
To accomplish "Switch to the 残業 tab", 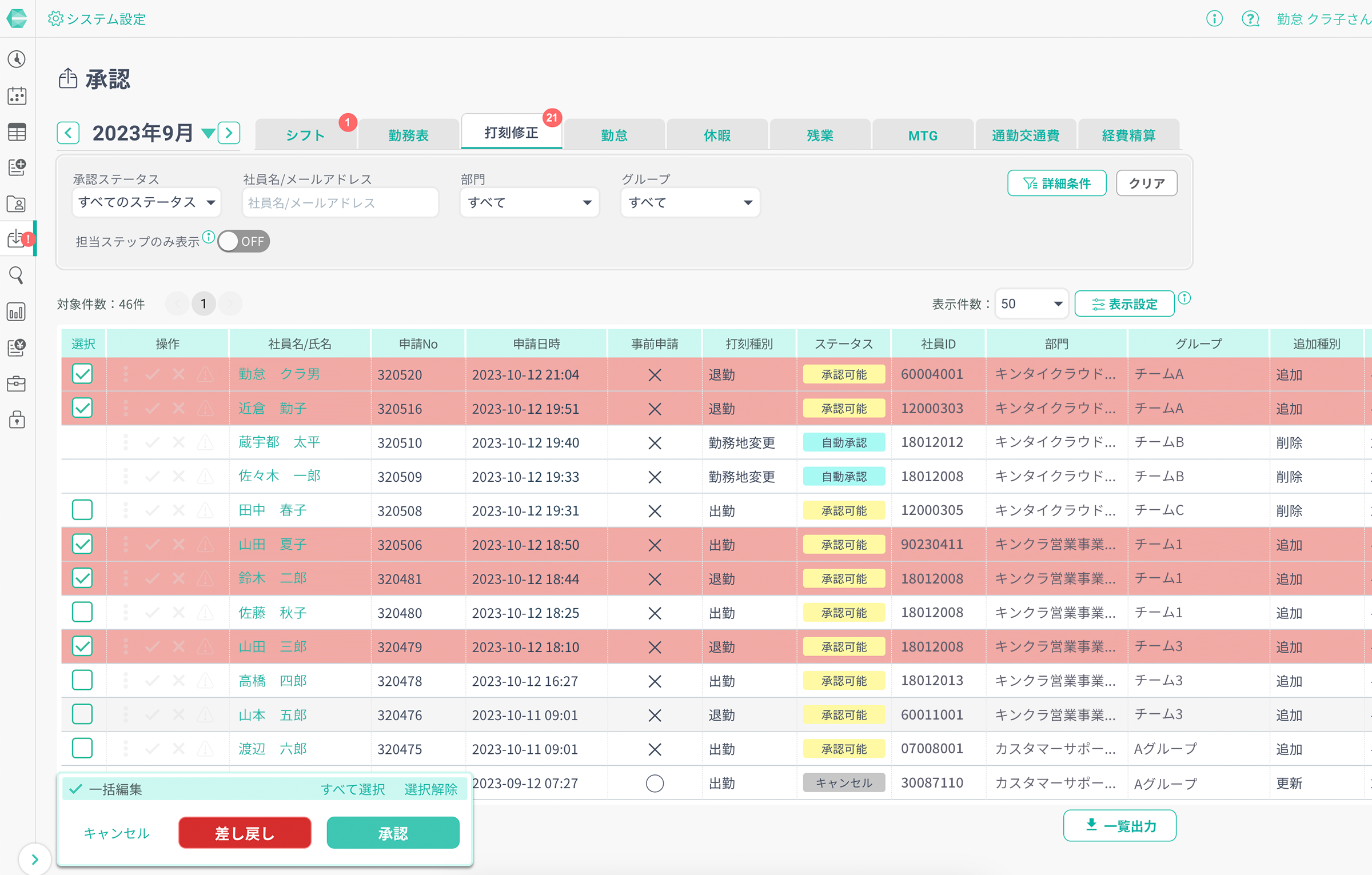I will 820,135.
